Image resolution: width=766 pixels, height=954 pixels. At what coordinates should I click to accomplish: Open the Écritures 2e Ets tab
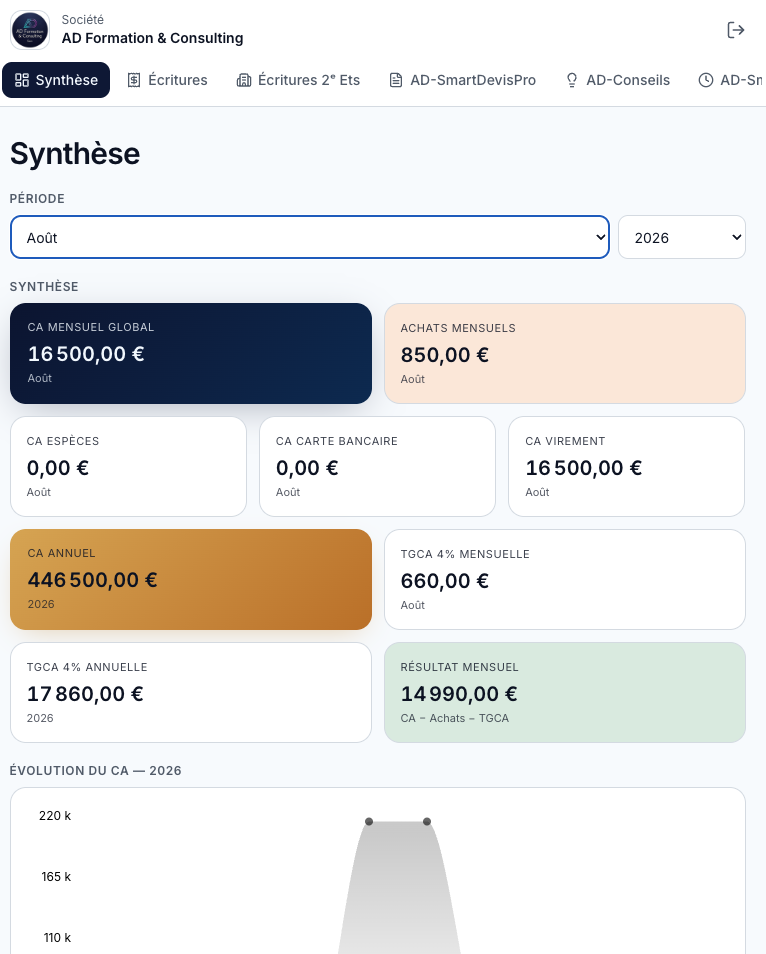coord(298,80)
